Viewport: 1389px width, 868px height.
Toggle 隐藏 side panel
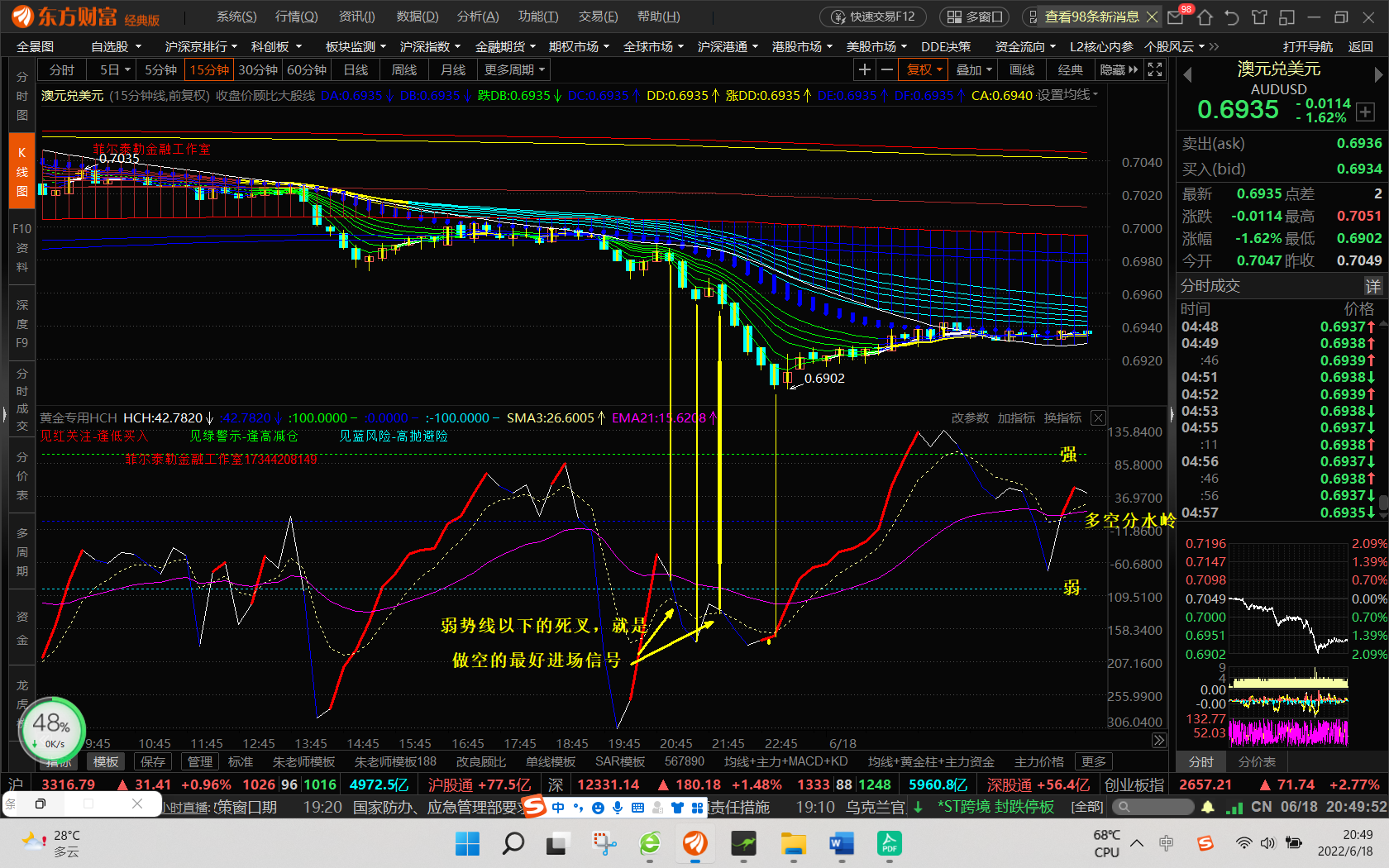coord(1119,70)
